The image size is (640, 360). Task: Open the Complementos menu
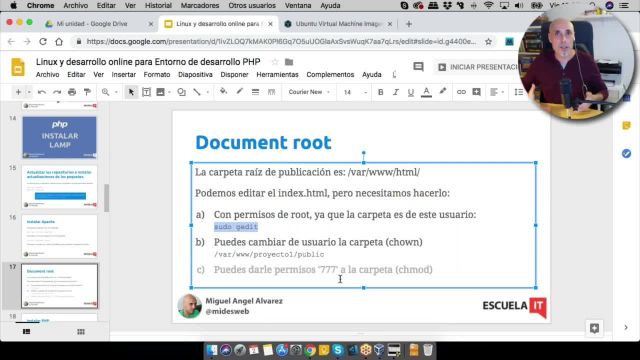(330, 75)
